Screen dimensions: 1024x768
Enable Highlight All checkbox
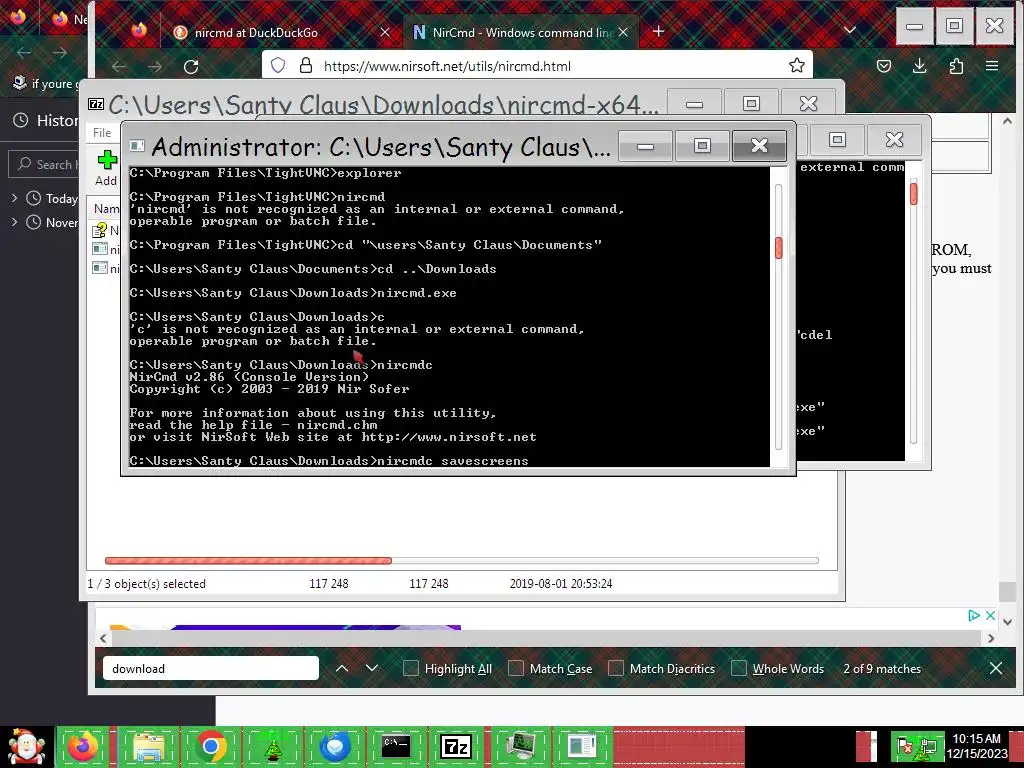[x=411, y=668]
